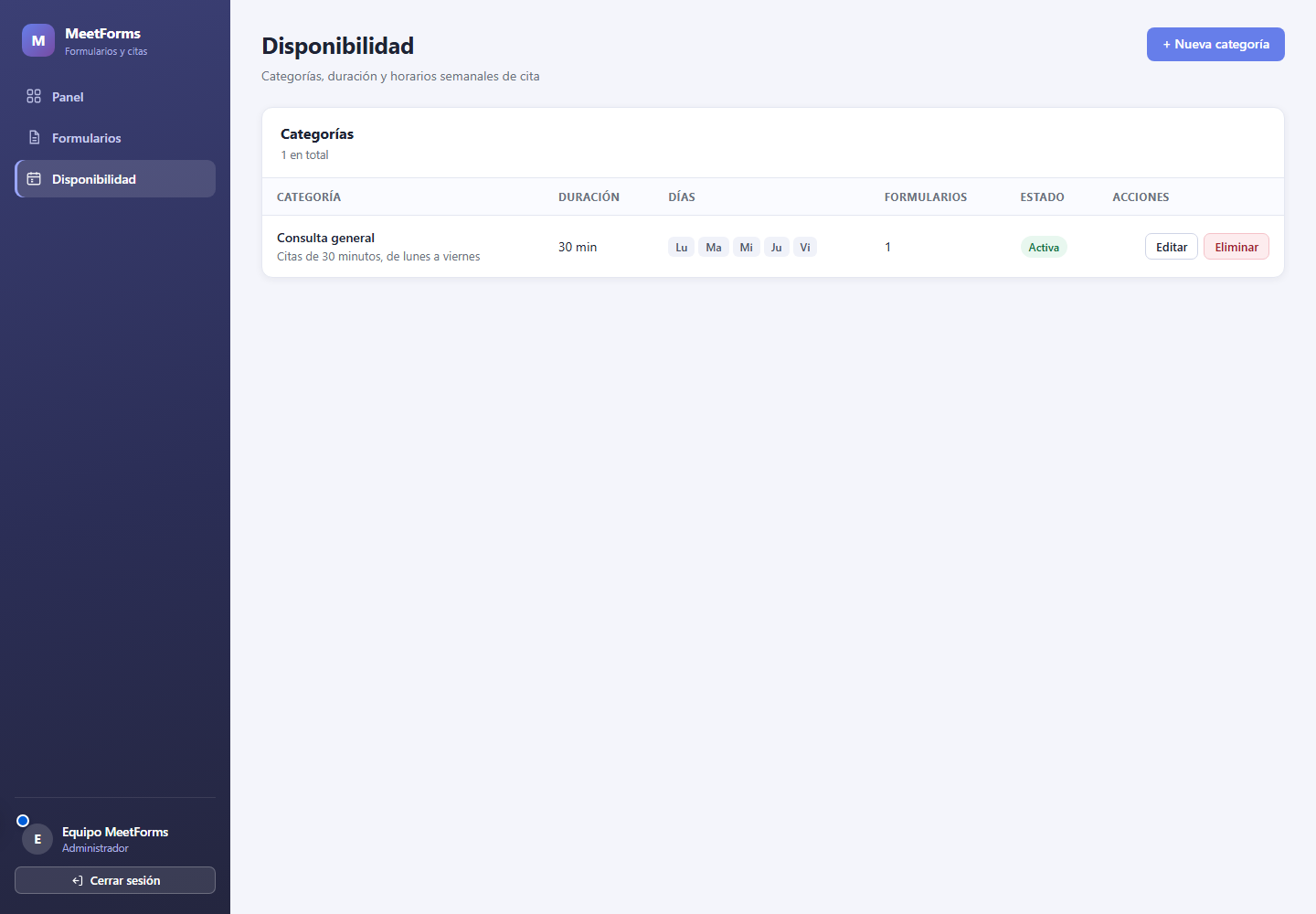Click the FORMULARIOS column header
1316x914 pixels.
(926, 197)
